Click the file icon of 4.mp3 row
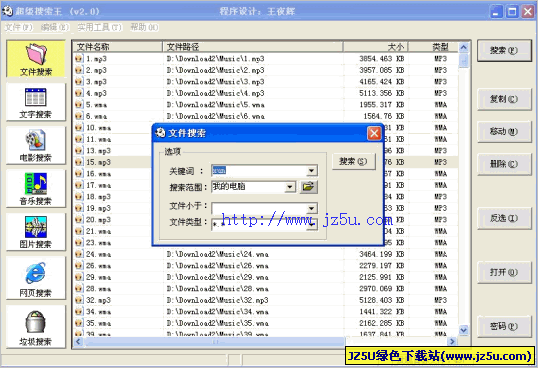The image size is (538, 368). tap(79, 93)
